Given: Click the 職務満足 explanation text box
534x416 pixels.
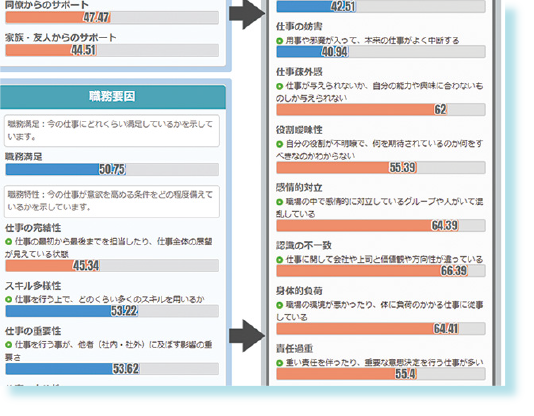Looking at the screenshot, I should click(x=112, y=131).
